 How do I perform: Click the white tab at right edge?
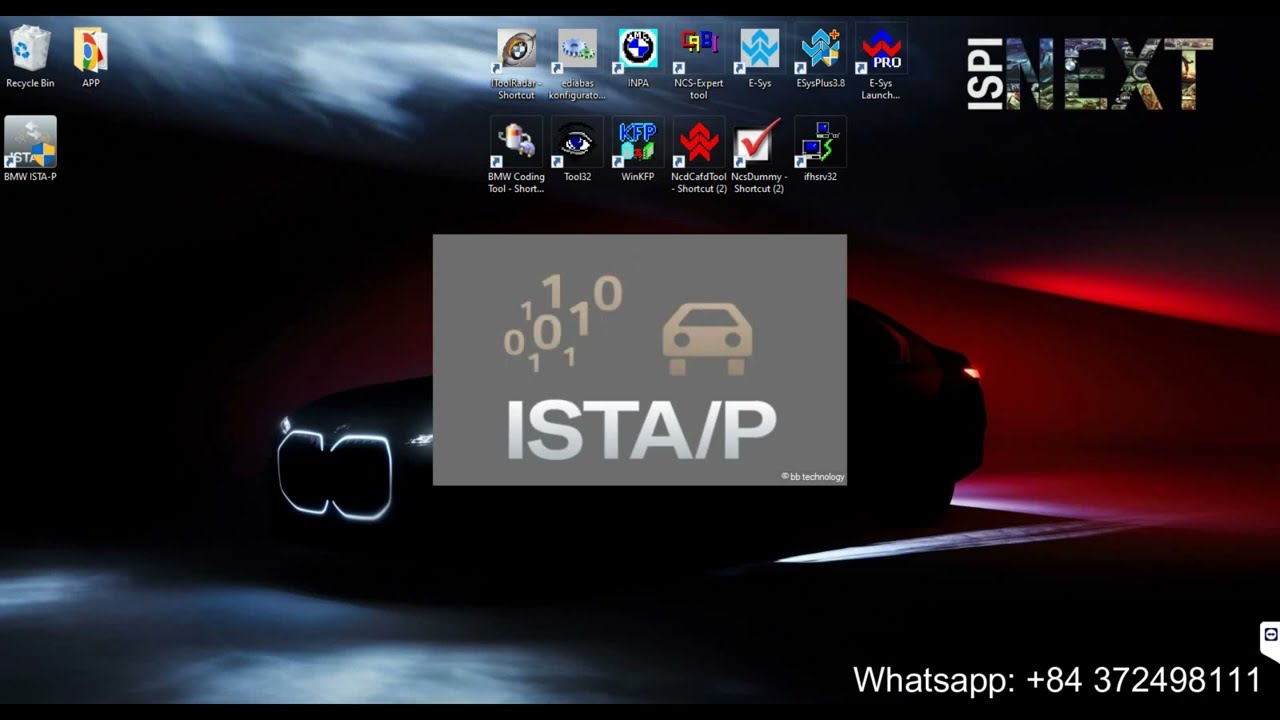[1269, 640]
